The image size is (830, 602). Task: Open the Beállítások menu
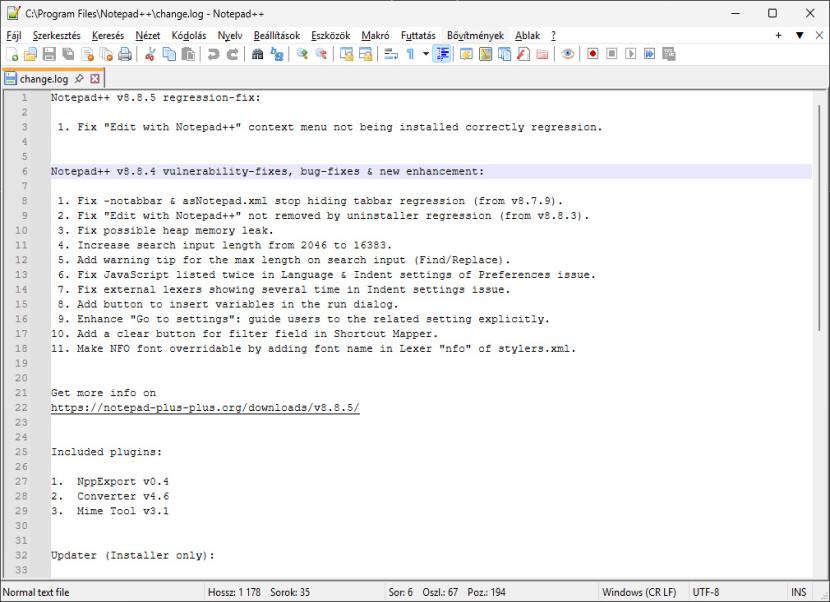276,35
